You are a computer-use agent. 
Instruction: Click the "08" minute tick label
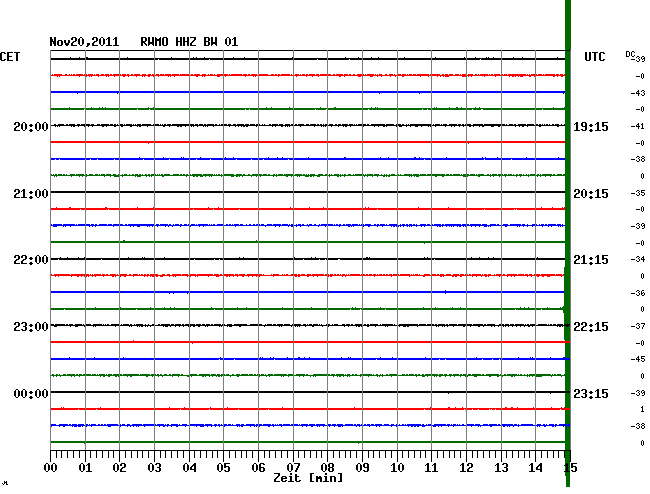[x=327, y=468]
